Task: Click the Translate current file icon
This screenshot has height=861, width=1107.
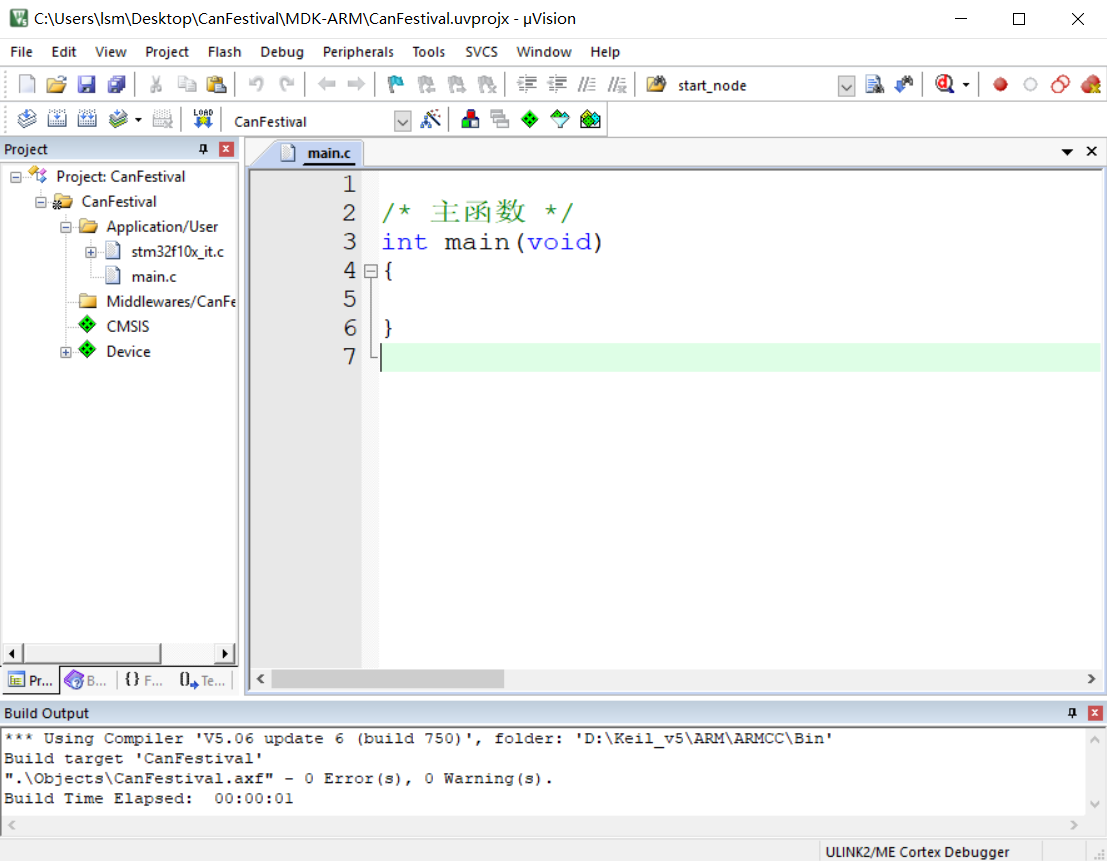Action: 27,119
